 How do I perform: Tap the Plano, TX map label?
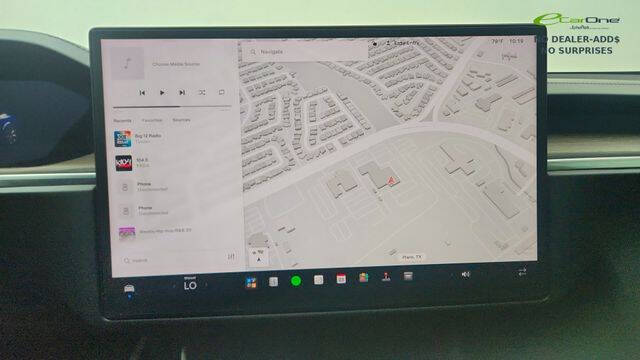point(412,257)
